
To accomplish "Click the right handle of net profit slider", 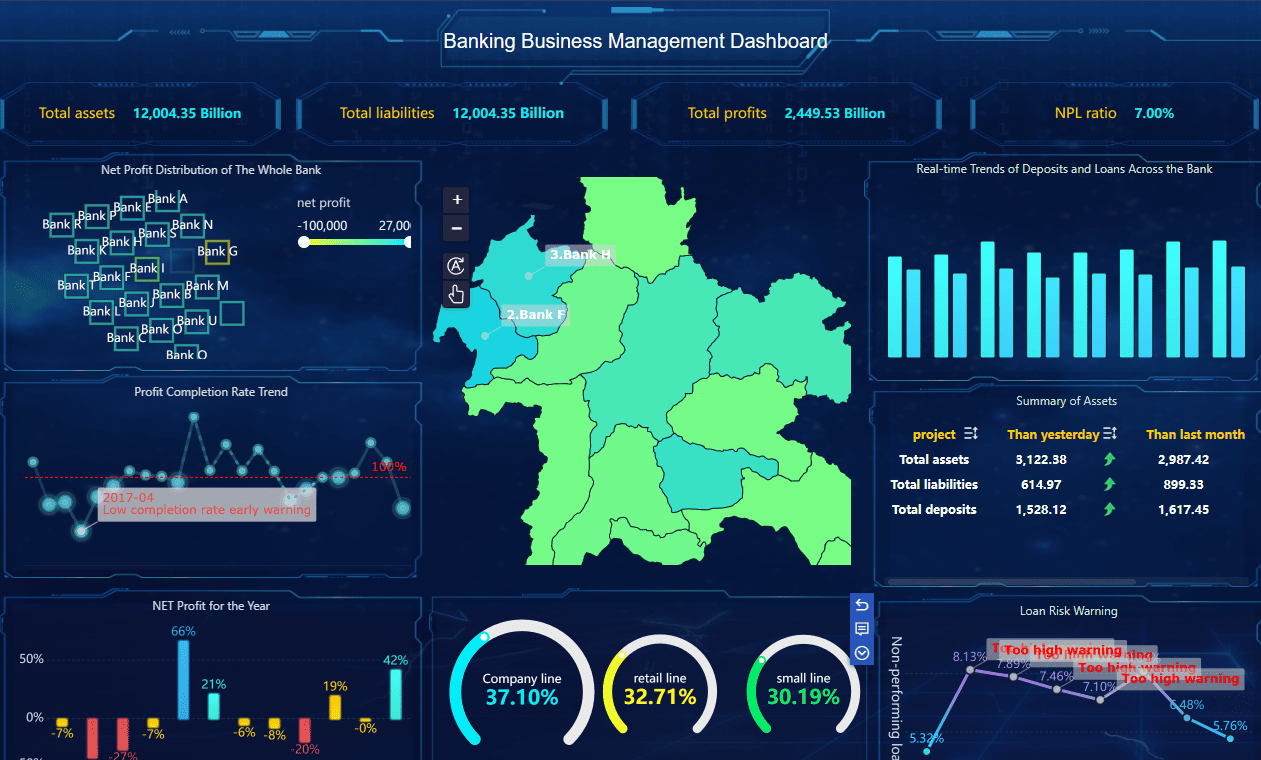I will tap(407, 242).
